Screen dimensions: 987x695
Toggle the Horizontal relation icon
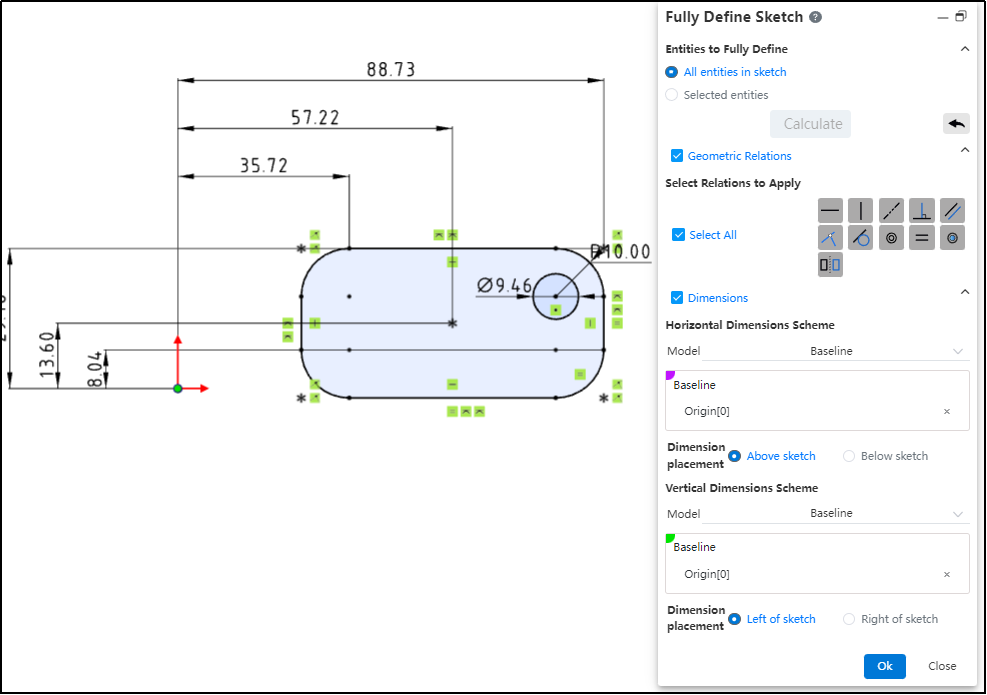[830, 210]
